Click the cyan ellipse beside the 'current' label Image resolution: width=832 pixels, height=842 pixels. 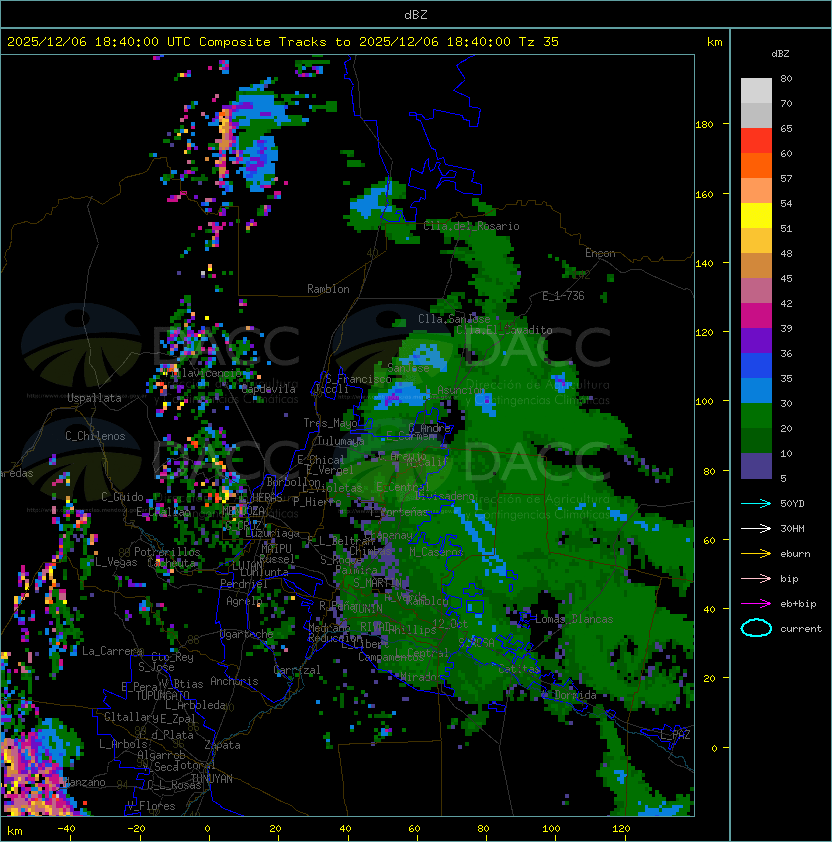[756, 628]
